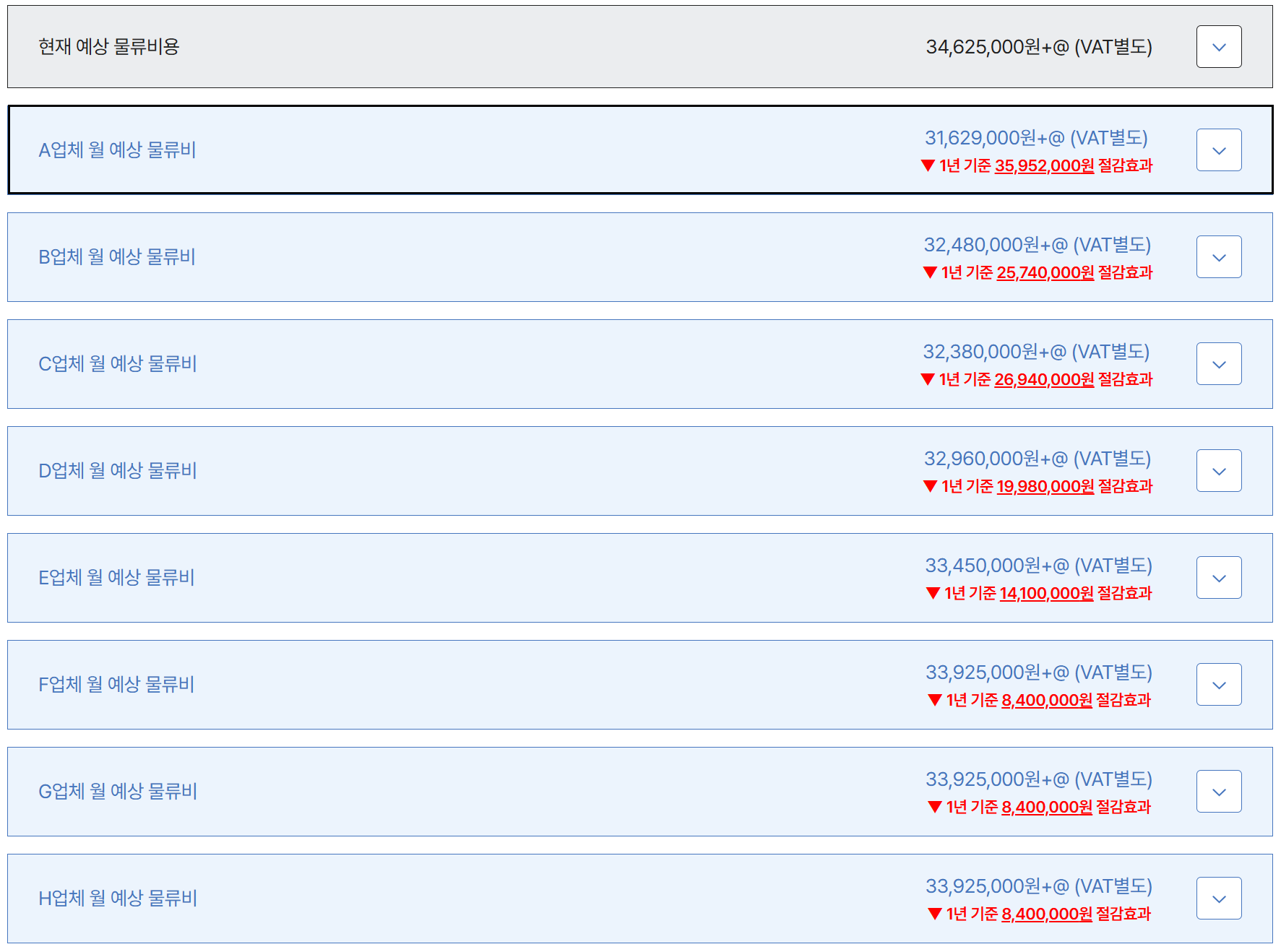Click the 34,625,000원 current cost text

point(1038,47)
